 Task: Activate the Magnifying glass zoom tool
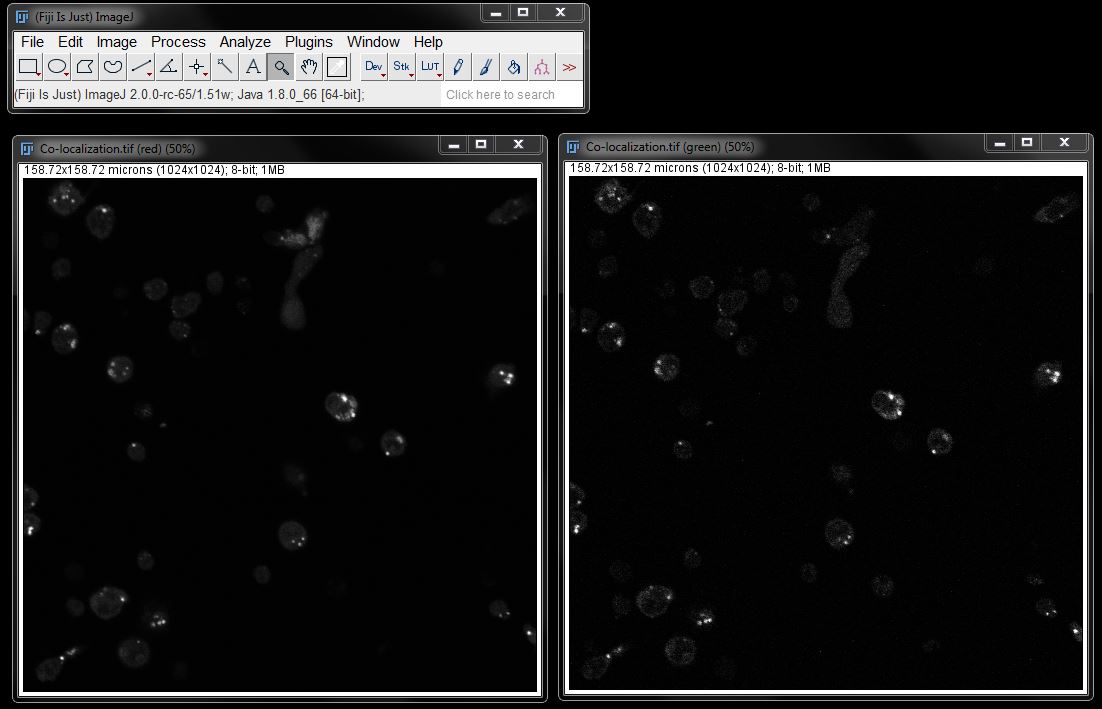coord(281,67)
